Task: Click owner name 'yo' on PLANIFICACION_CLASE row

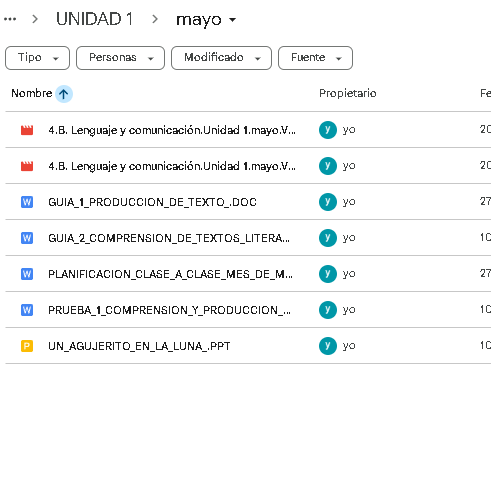Action: [349, 274]
